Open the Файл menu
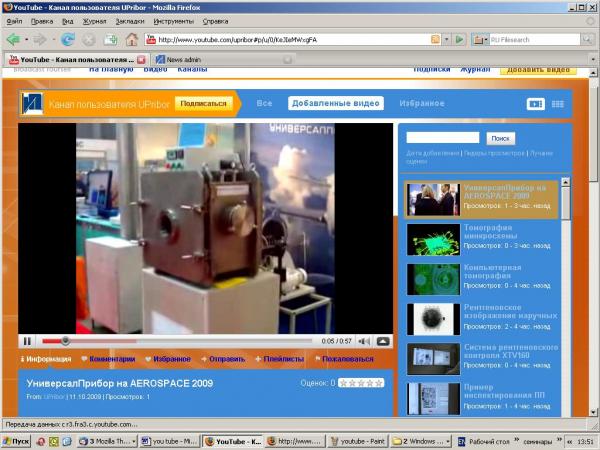The image size is (600, 450). click(x=14, y=21)
